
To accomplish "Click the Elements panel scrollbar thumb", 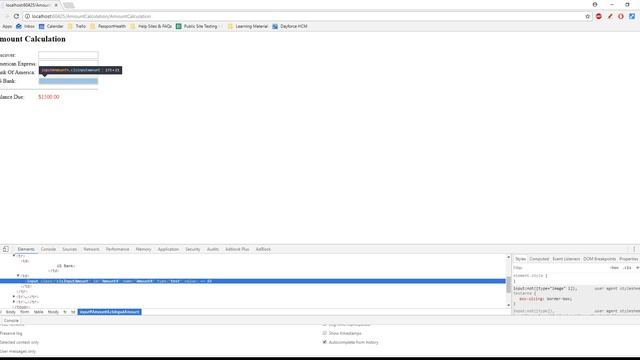I will tap(509, 284).
